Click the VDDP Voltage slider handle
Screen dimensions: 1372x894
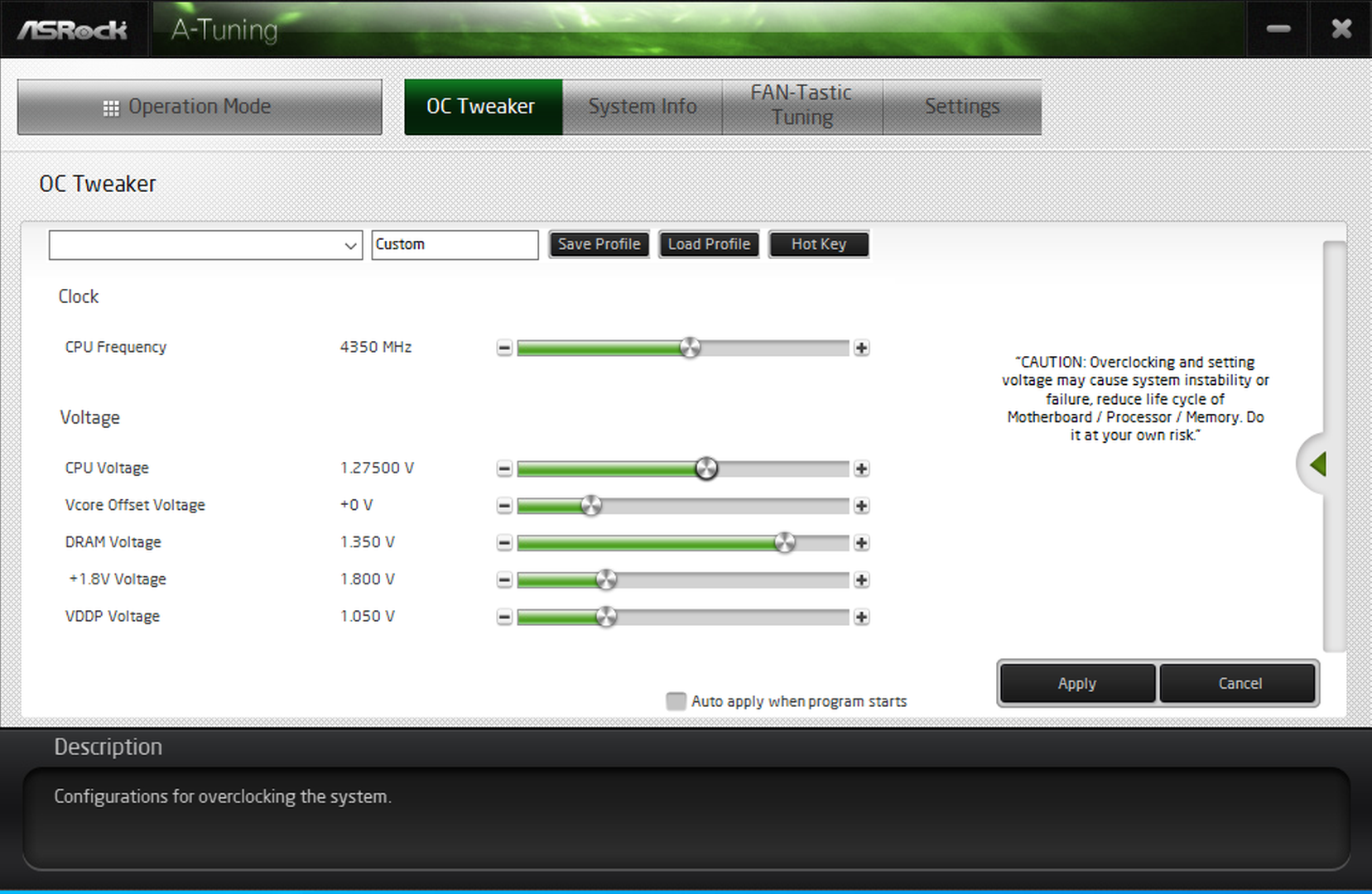606,617
